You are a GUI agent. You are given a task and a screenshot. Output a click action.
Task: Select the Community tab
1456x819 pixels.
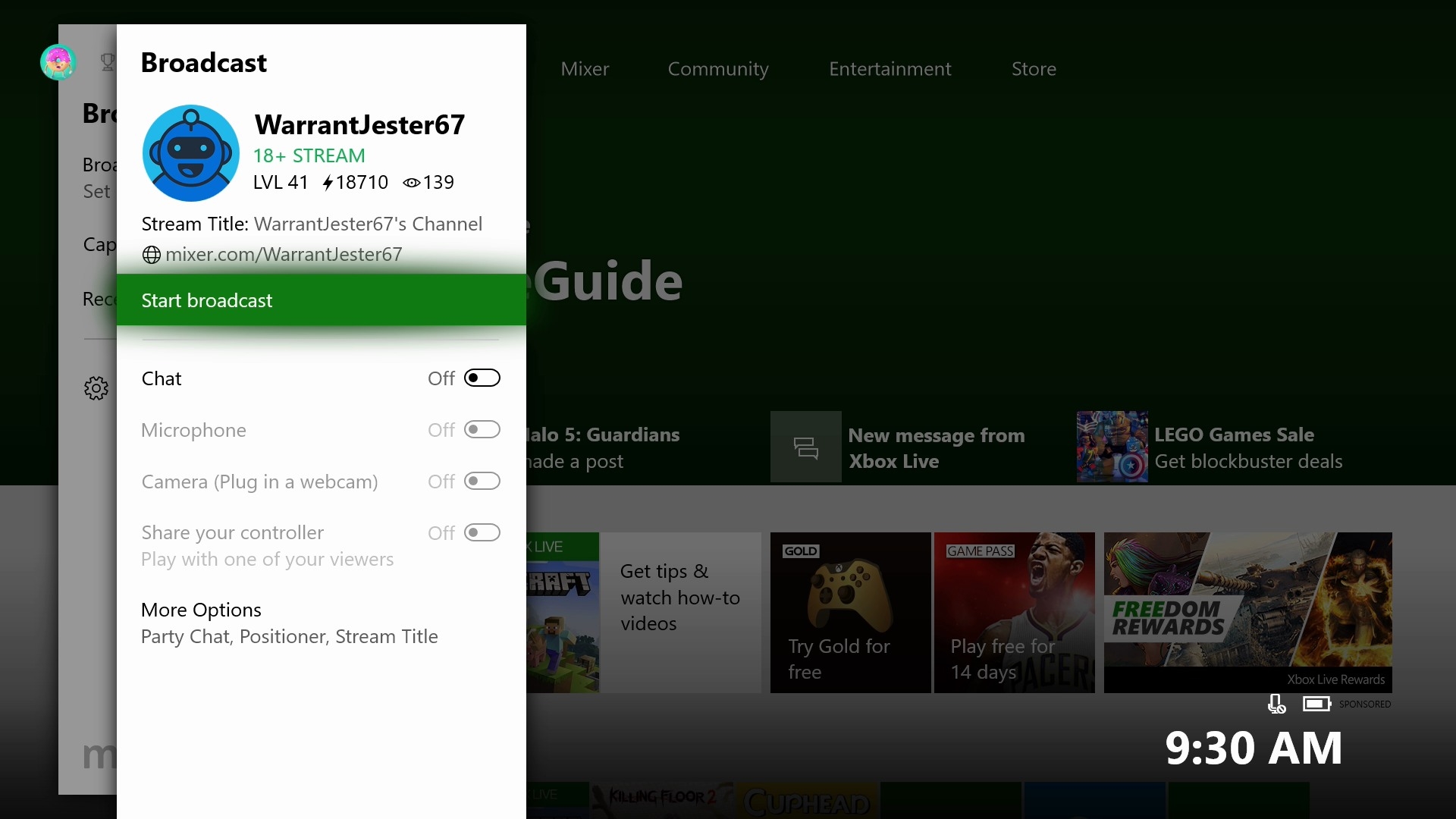click(x=719, y=68)
